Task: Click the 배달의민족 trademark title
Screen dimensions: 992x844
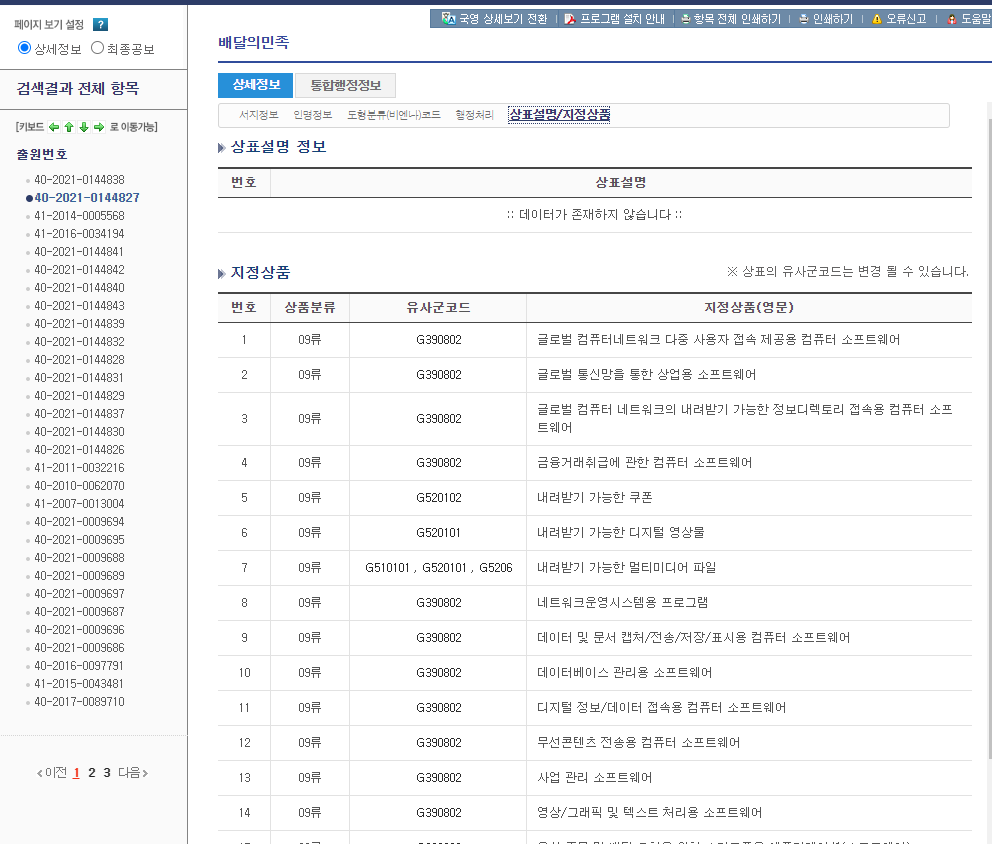Action: tap(254, 42)
